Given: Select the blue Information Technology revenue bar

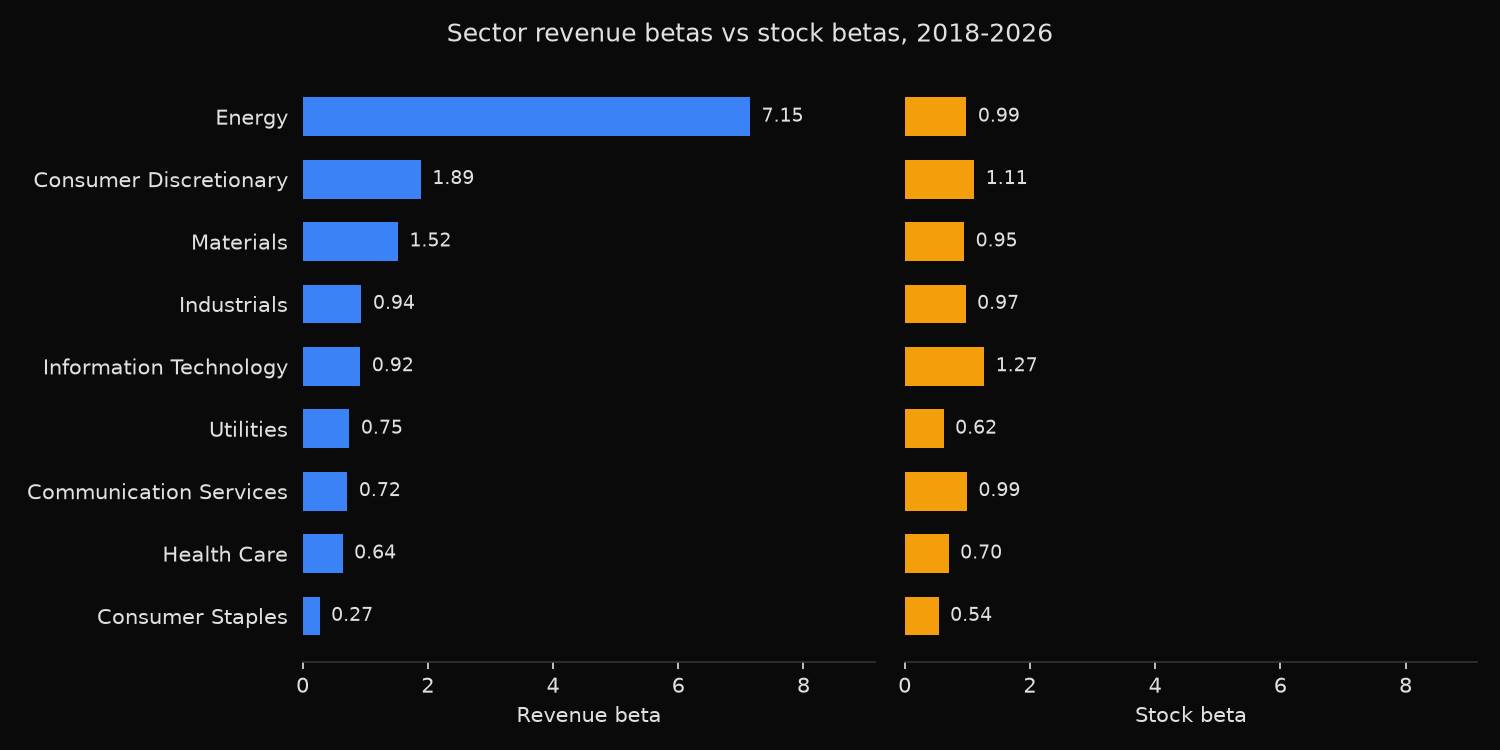Looking at the screenshot, I should (331, 366).
